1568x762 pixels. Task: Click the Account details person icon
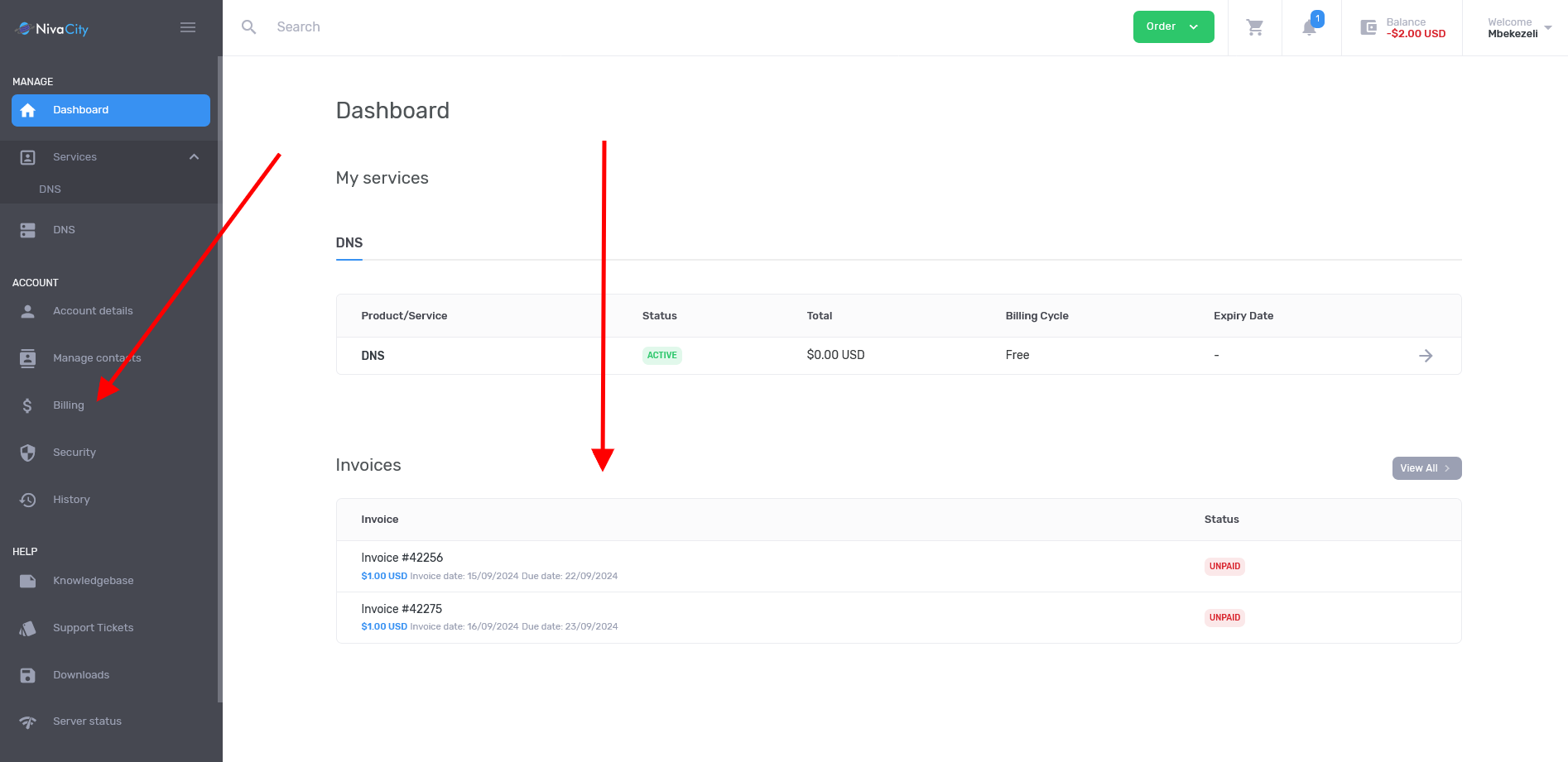click(x=28, y=311)
